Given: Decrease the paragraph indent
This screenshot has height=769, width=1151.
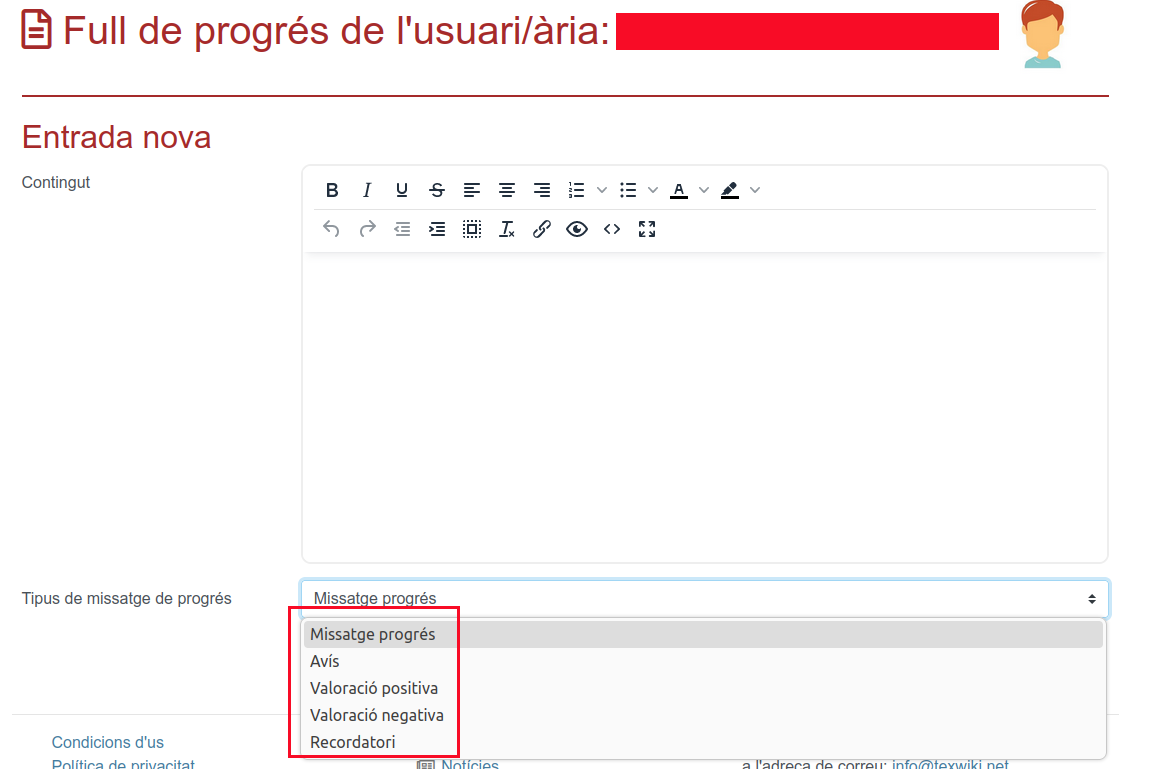Looking at the screenshot, I should tap(402, 229).
